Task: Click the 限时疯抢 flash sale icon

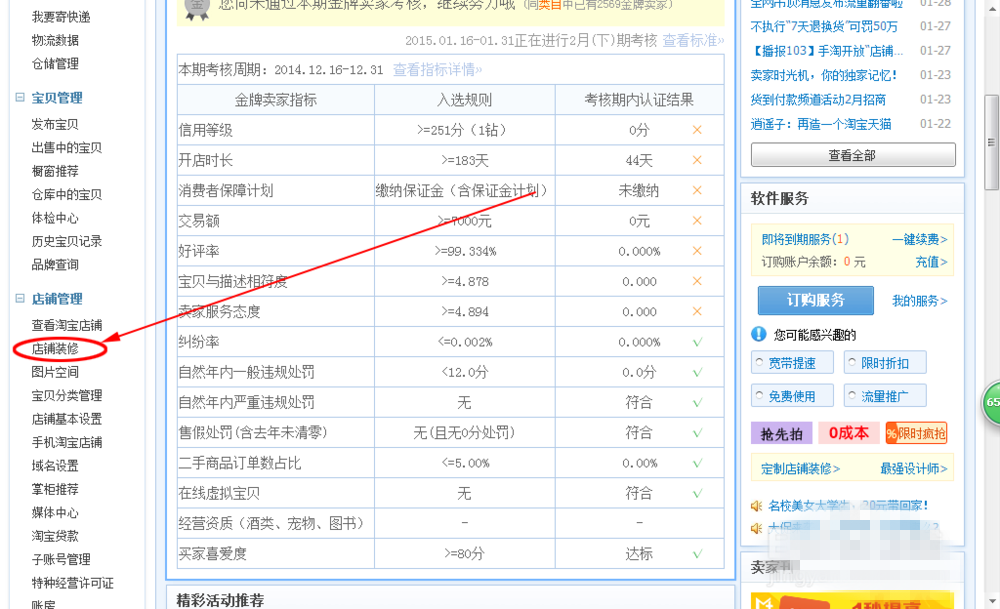Action: [916, 434]
